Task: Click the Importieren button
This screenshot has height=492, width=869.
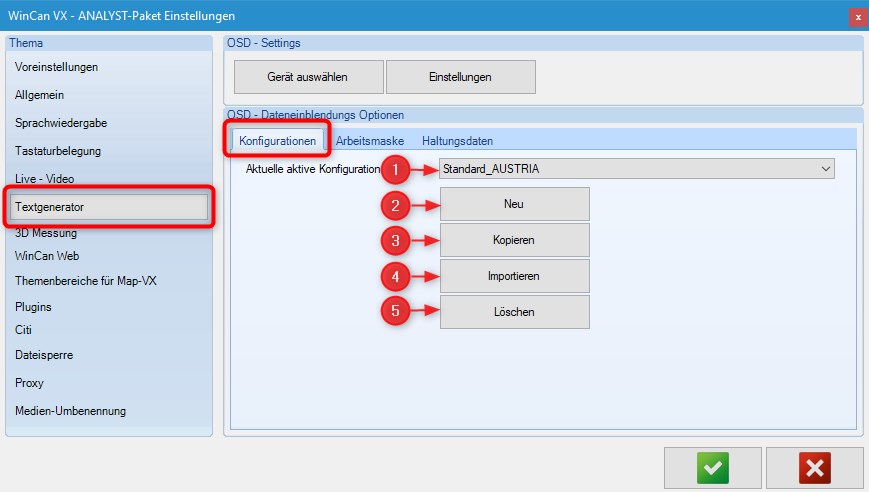Action: point(514,276)
